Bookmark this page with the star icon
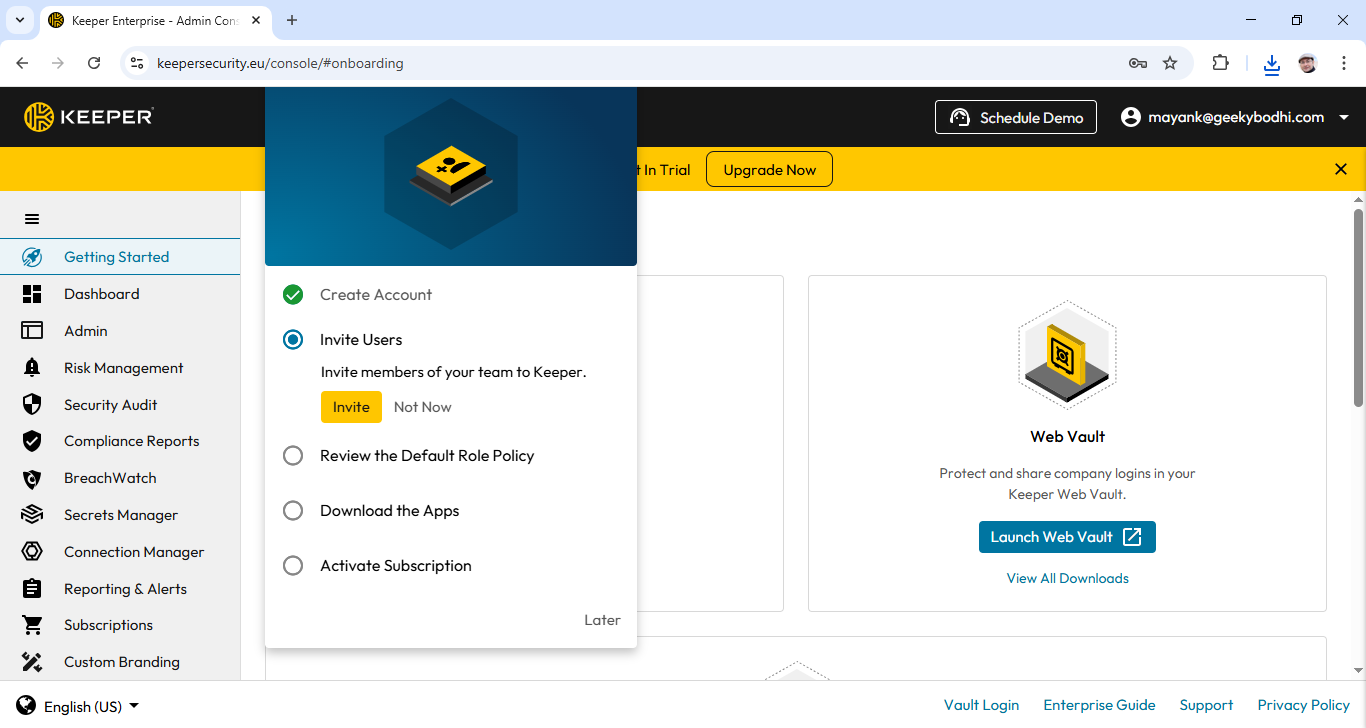Image resolution: width=1366 pixels, height=728 pixels. tap(1170, 63)
